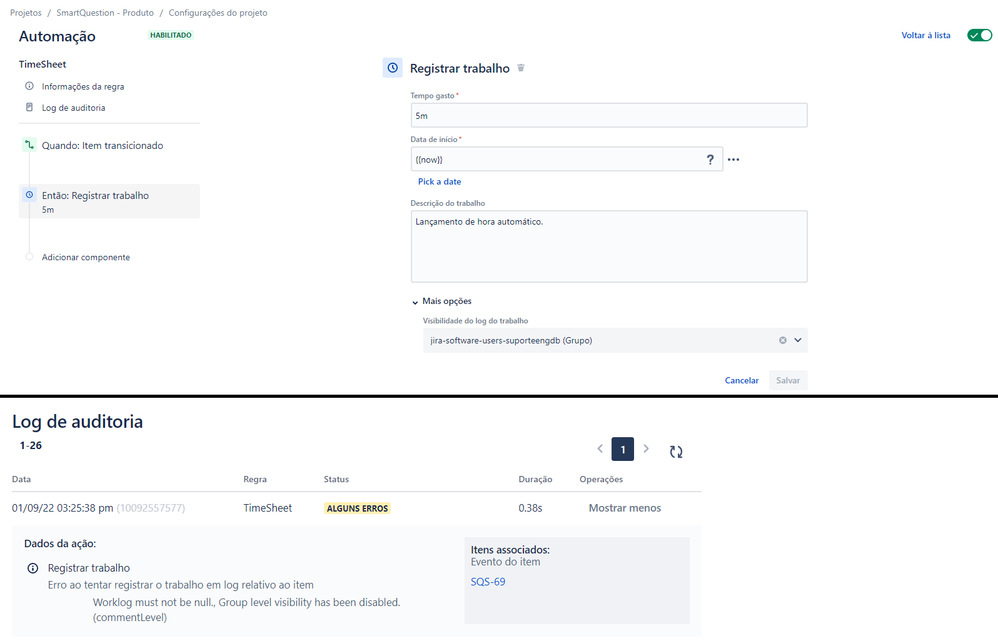Open SmartQuestion - Produto breadcrumb

click(105, 13)
